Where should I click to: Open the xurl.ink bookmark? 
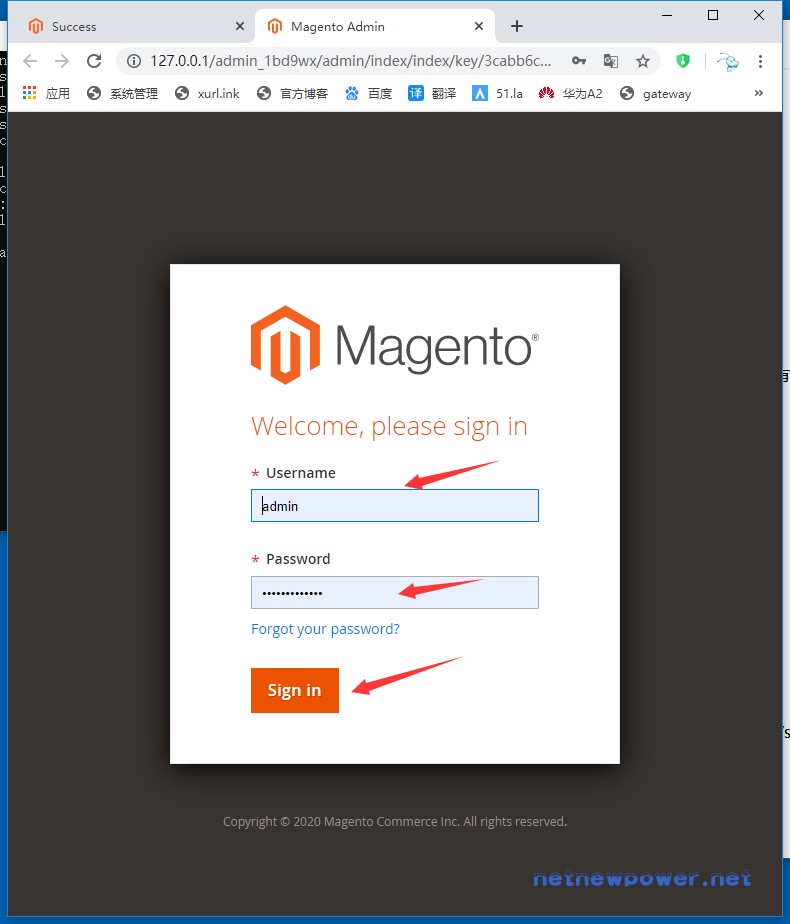tap(207, 93)
